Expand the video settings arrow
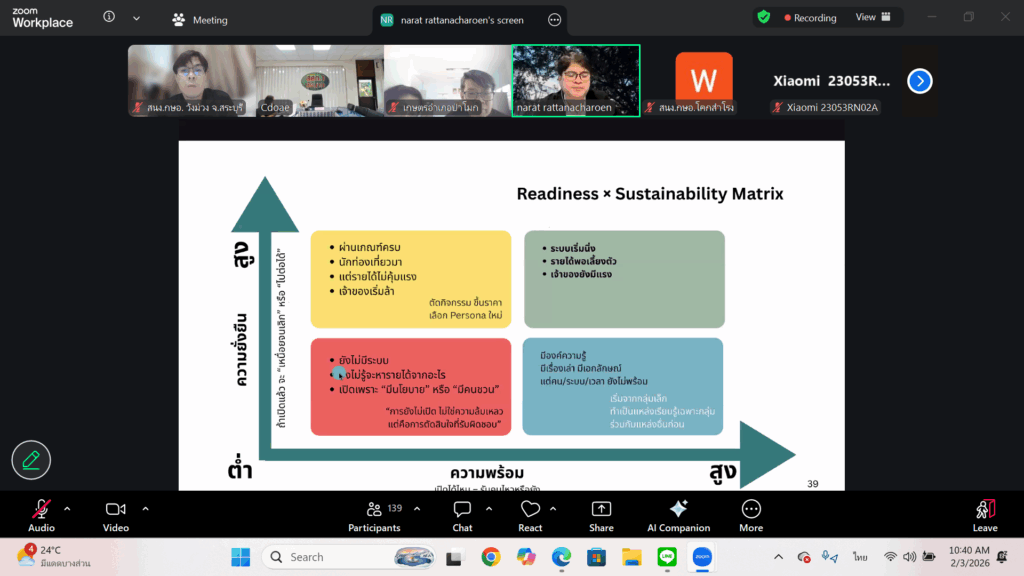Image resolution: width=1024 pixels, height=576 pixels. pos(145,508)
